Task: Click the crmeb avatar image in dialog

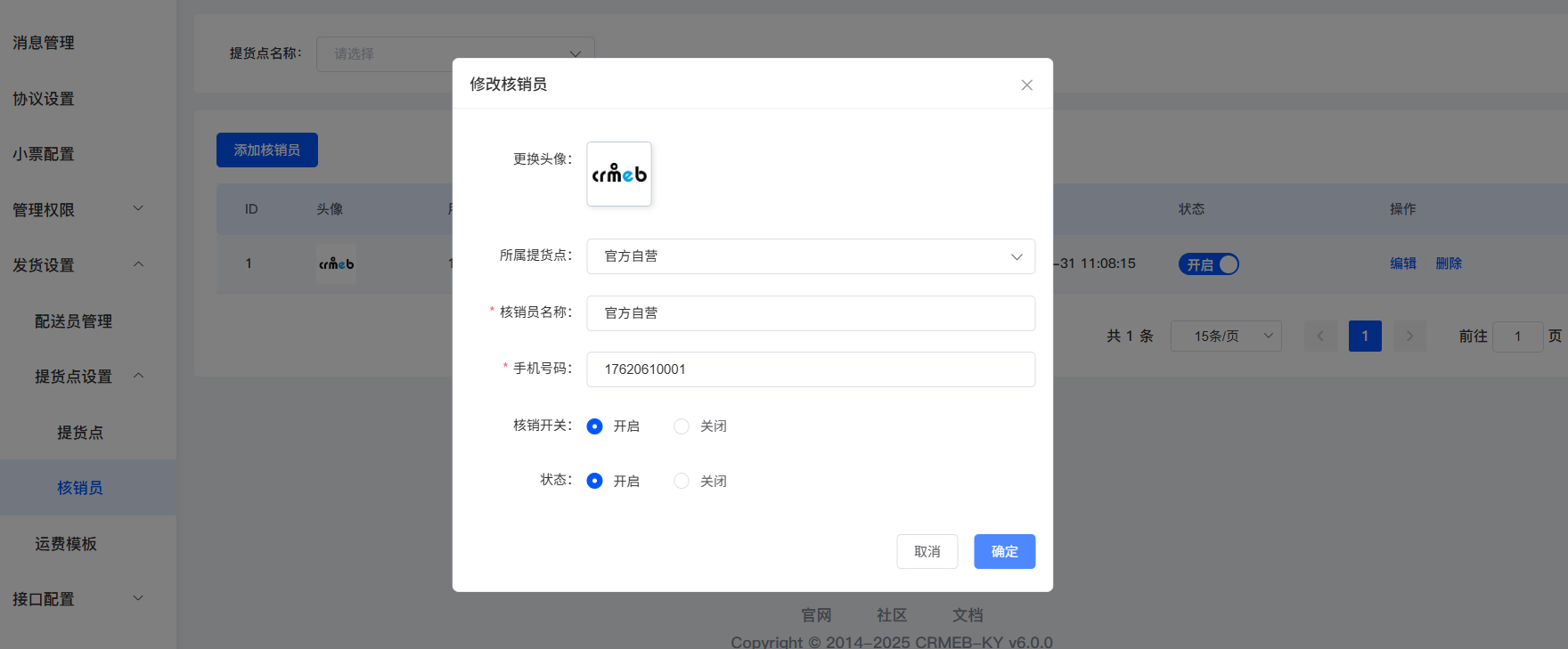Action: click(619, 174)
